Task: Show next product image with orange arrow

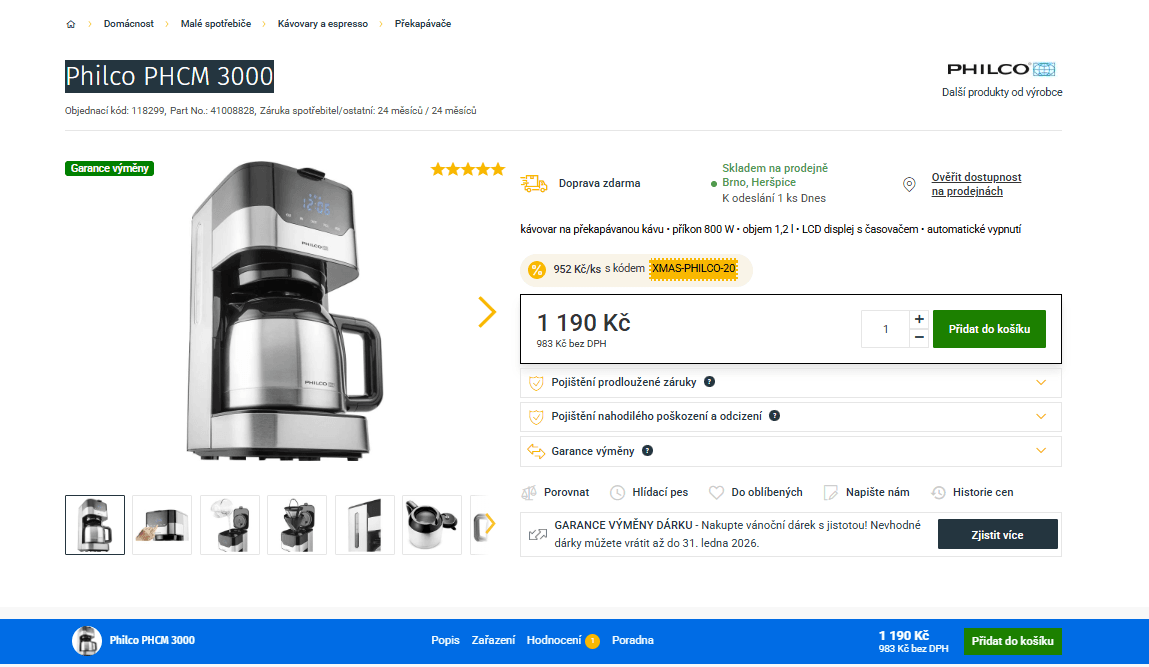Action: point(487,312)
